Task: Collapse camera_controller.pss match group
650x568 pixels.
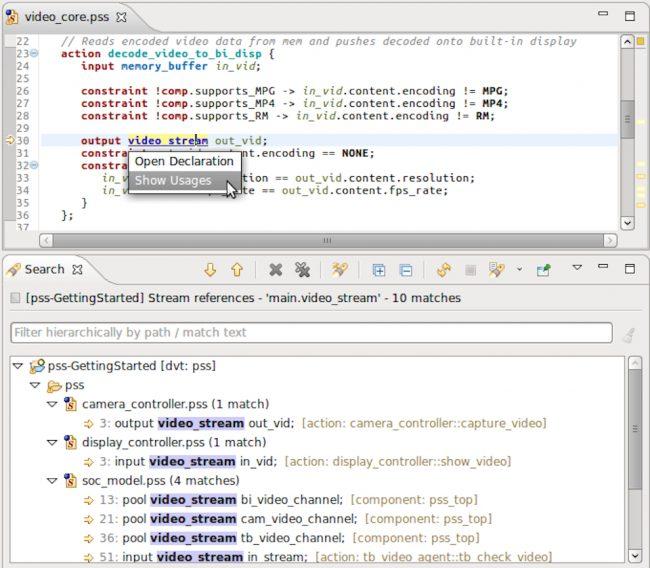Action: (52, 404)
